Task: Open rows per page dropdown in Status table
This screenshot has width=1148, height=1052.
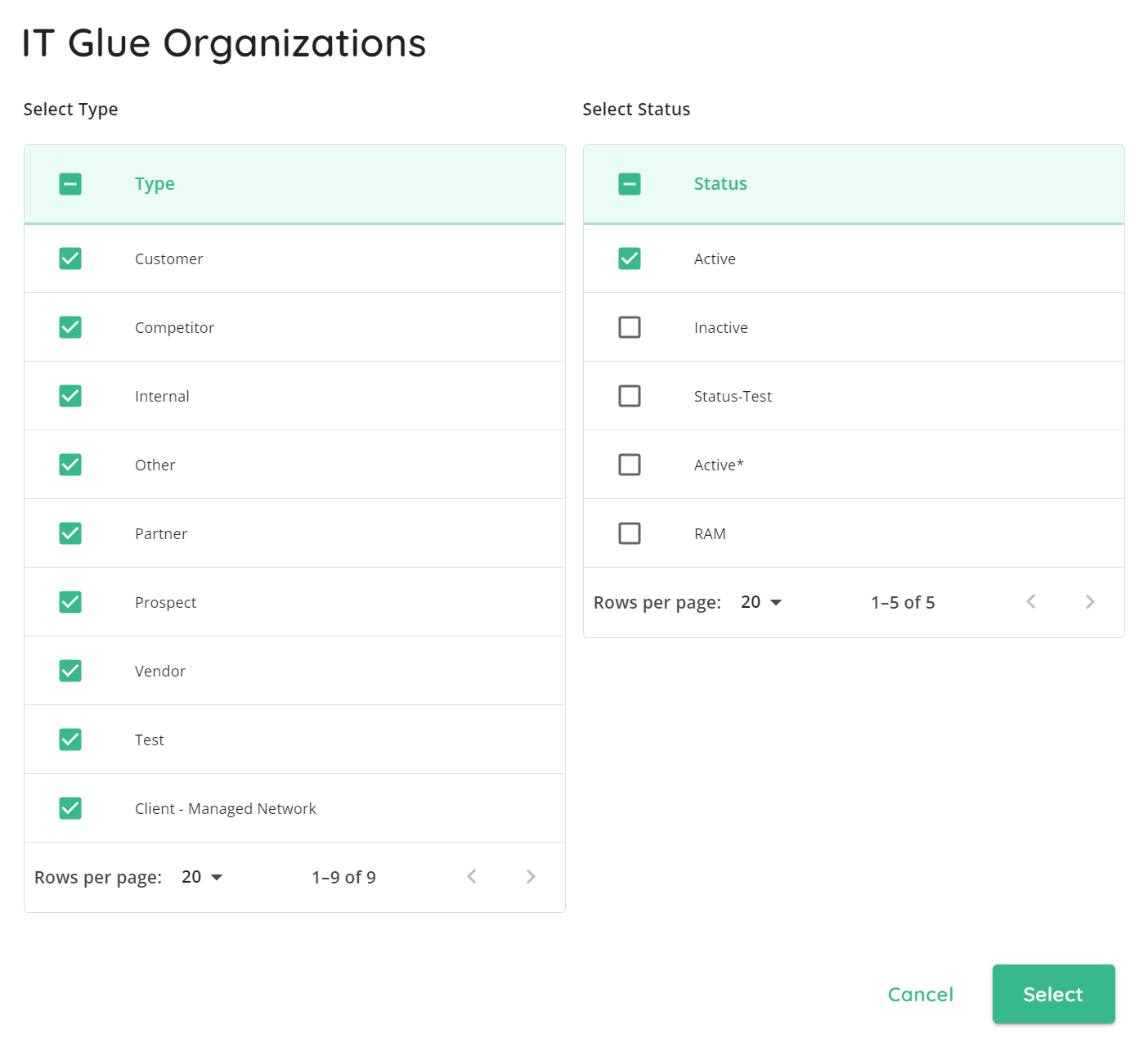Action: 761,602
